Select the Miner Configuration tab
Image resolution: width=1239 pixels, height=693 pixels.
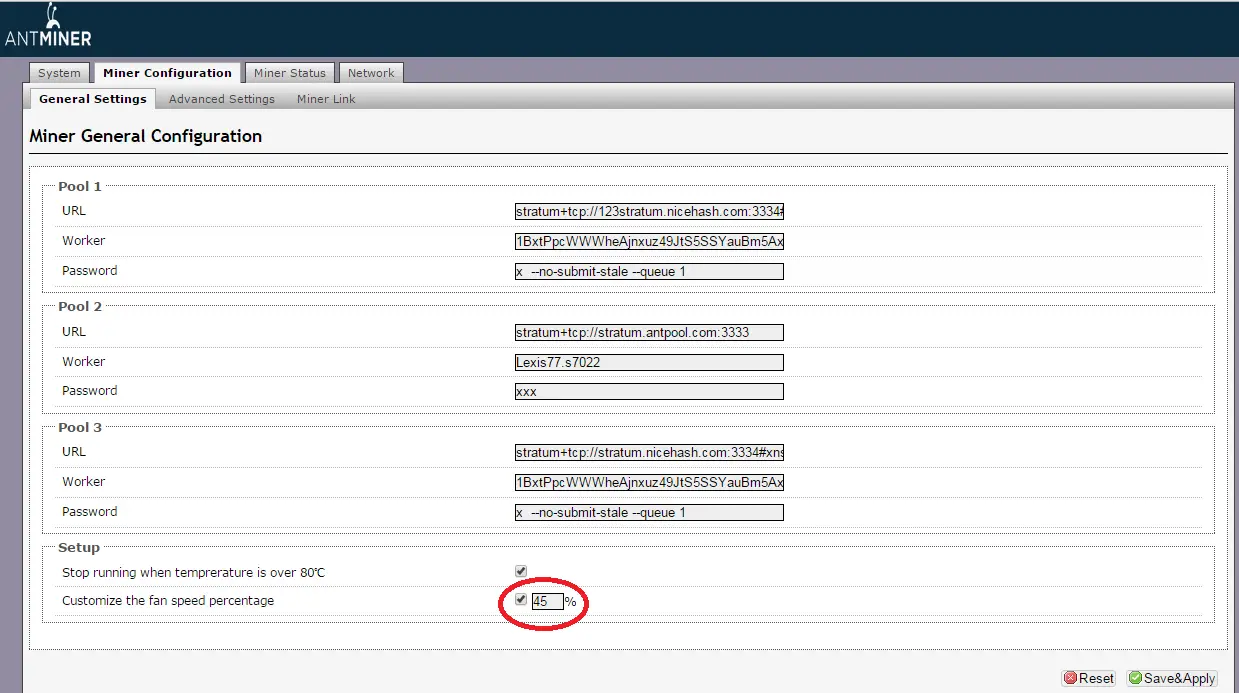167,73
